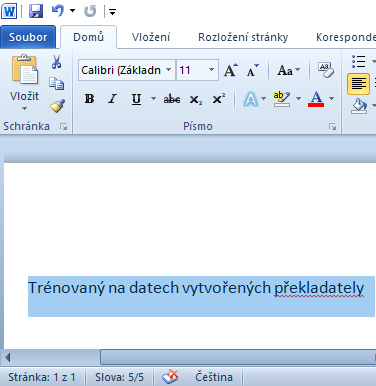Expand the underline style dropdown arrow
The height and width of the screenshot is (386, 376).
153,99
